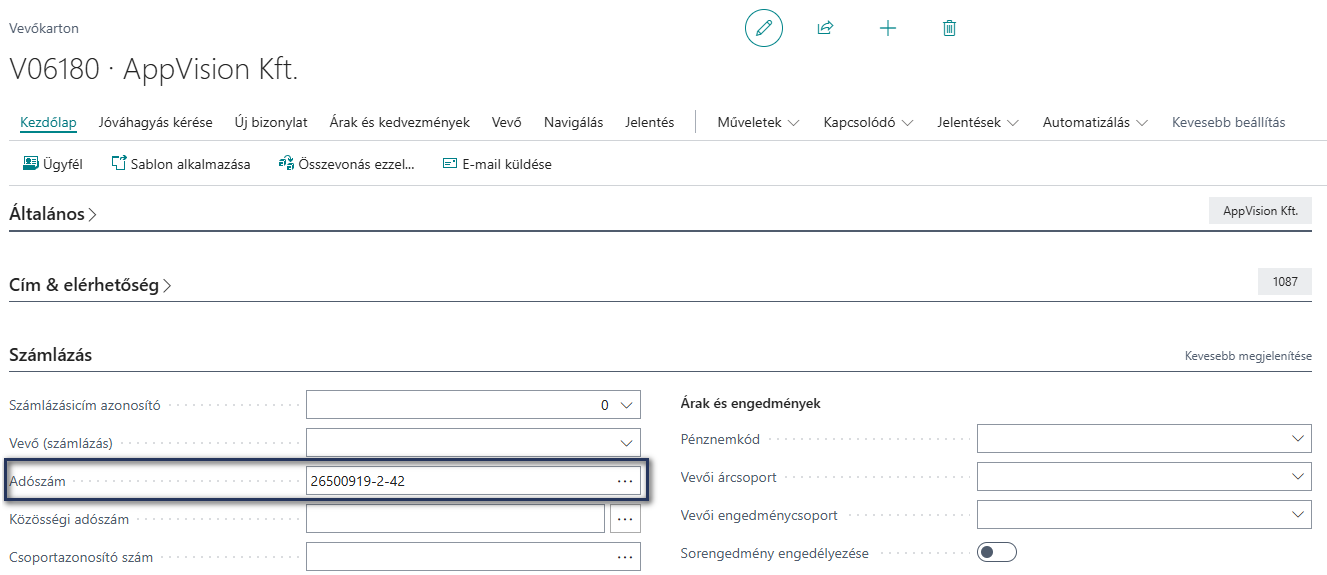The image size is (1327, 575).
Task: Click the Közösségi adószám input field
Action: 455,519
